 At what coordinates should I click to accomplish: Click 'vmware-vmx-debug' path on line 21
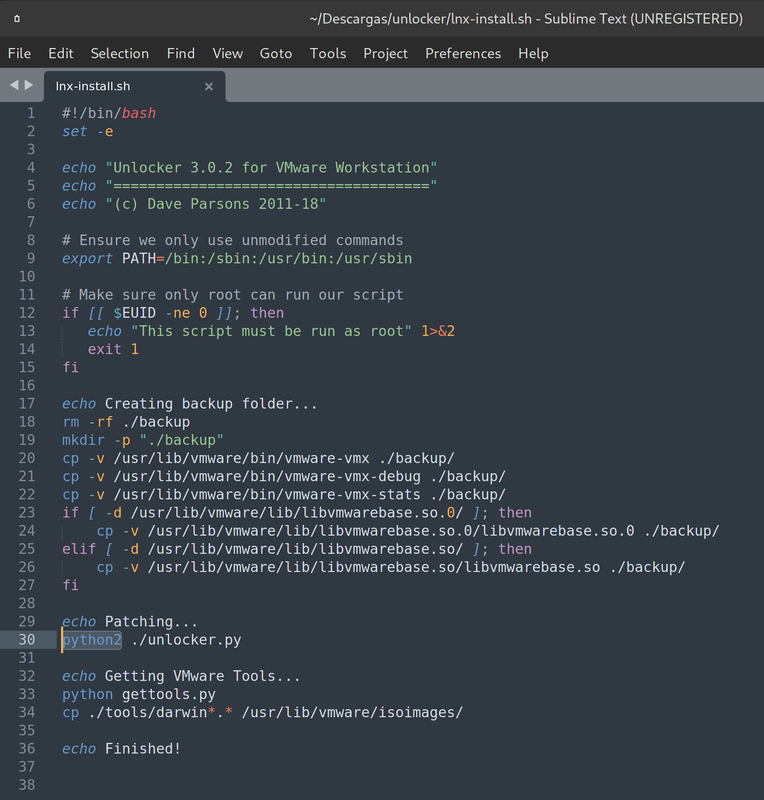267,476
